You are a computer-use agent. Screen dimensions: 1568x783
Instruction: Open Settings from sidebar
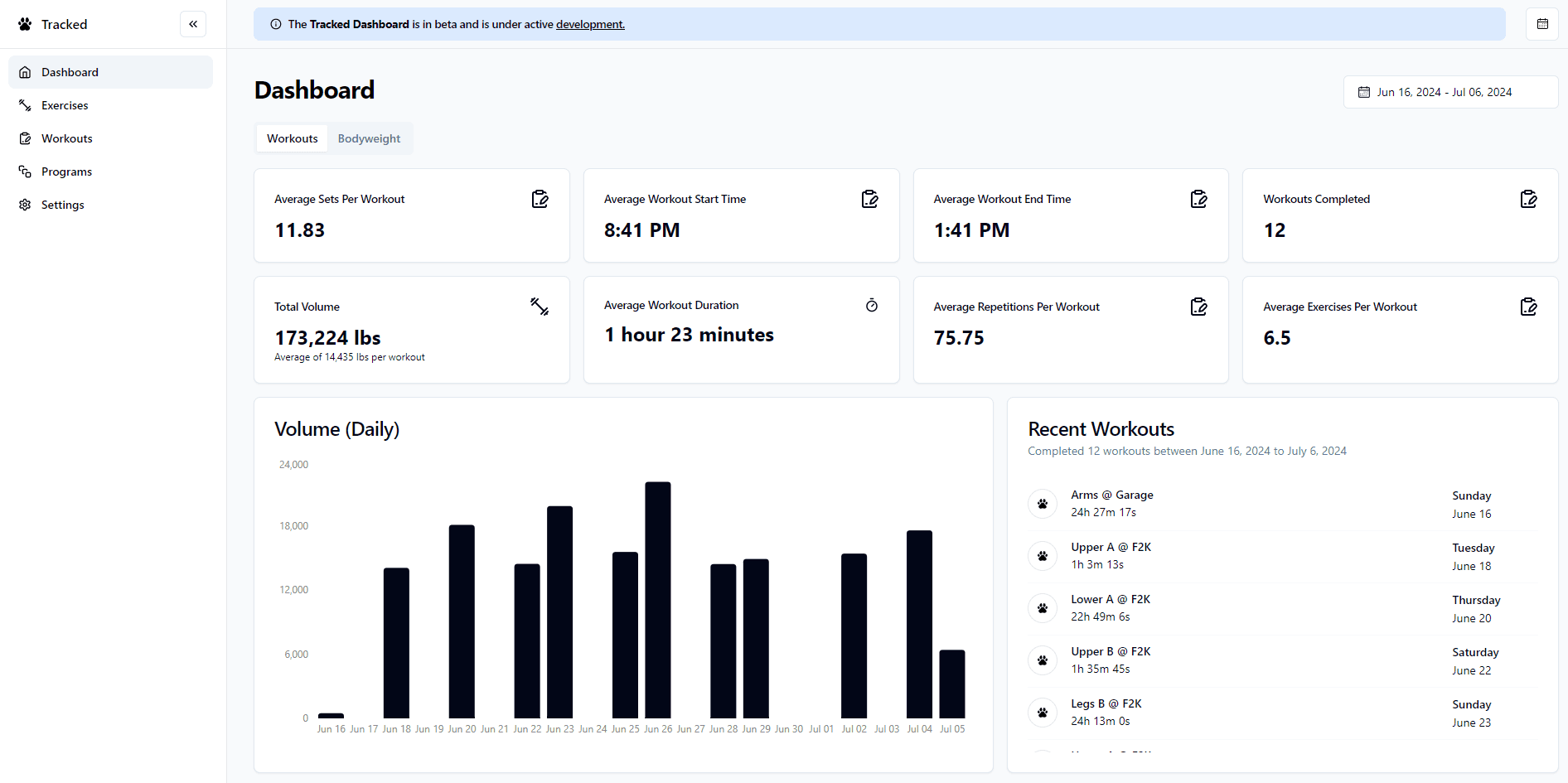point(110,205)
